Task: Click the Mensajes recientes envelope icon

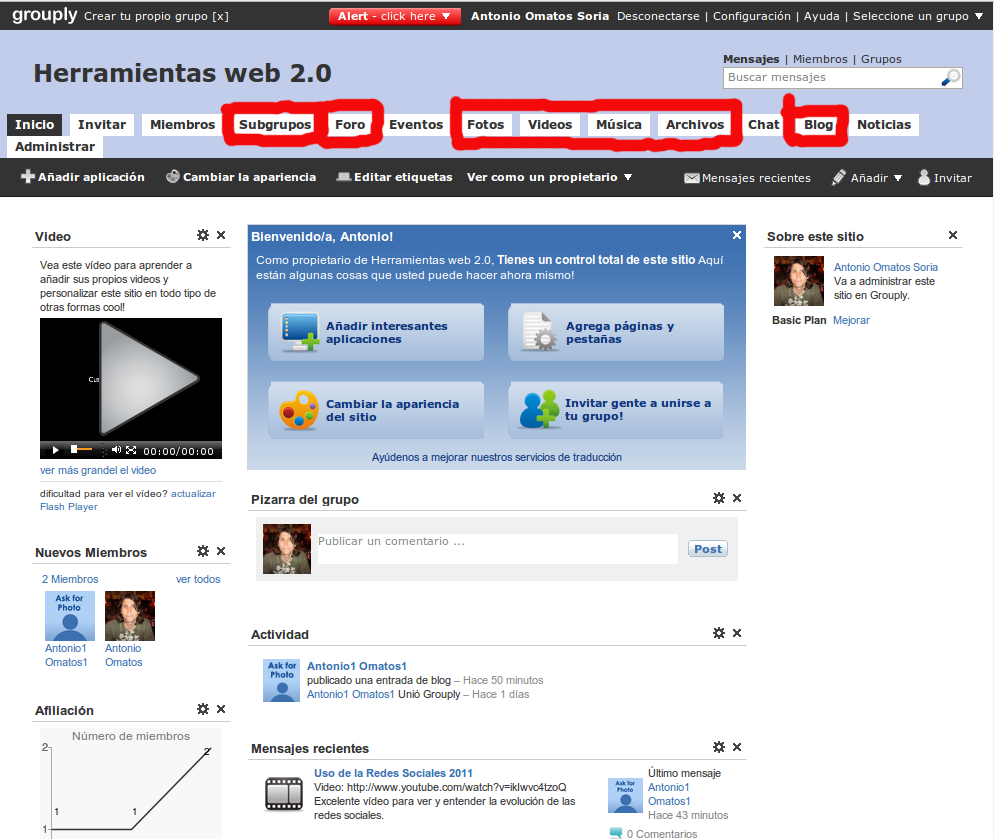Action: coord(692,178)
